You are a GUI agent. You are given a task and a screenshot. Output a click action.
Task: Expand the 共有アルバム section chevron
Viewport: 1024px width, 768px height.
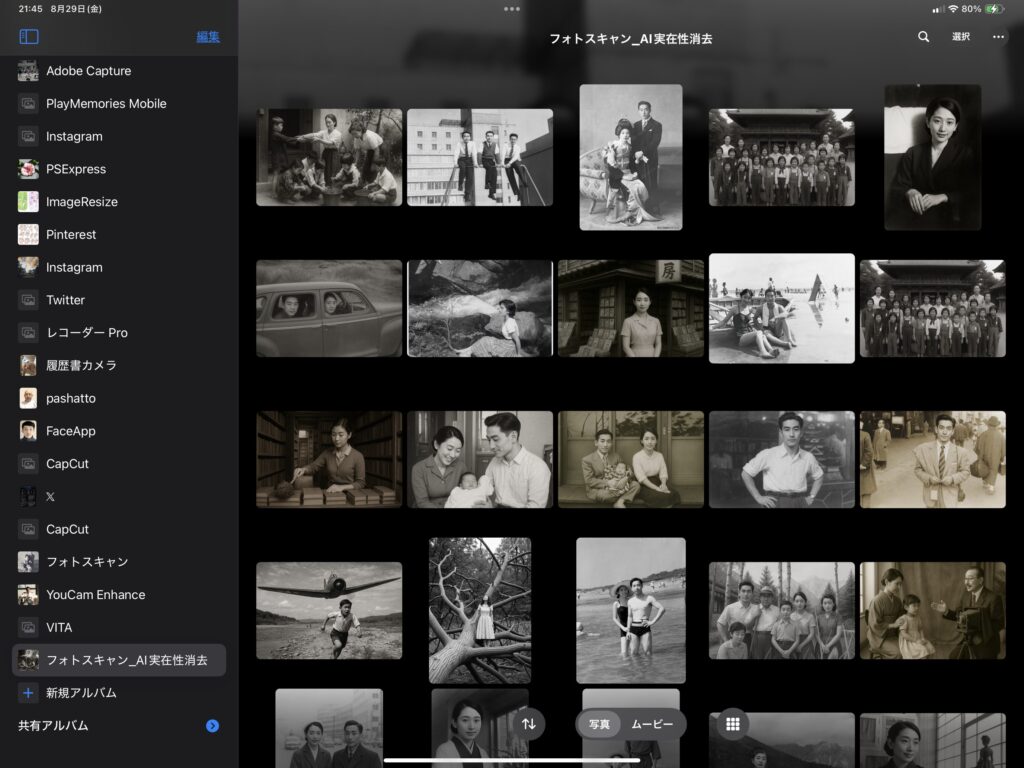tap(212, 726)
